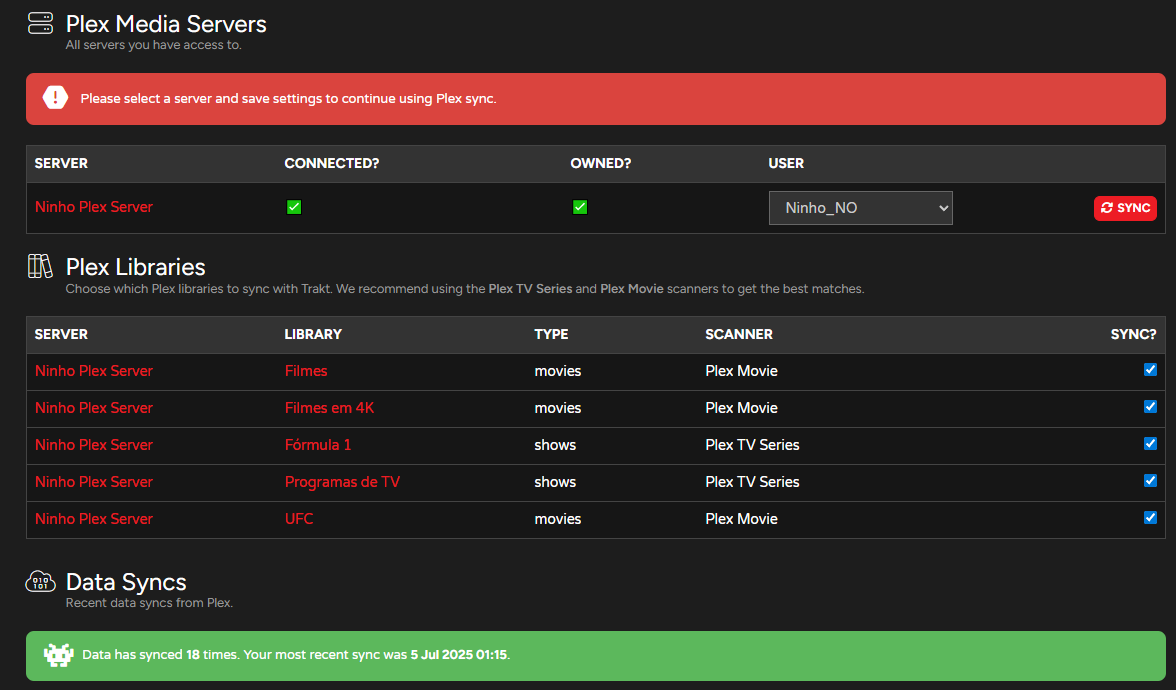
Task: Click the 5 Jul 2025 01:15 sync date
Action: (x=458, y=655)
